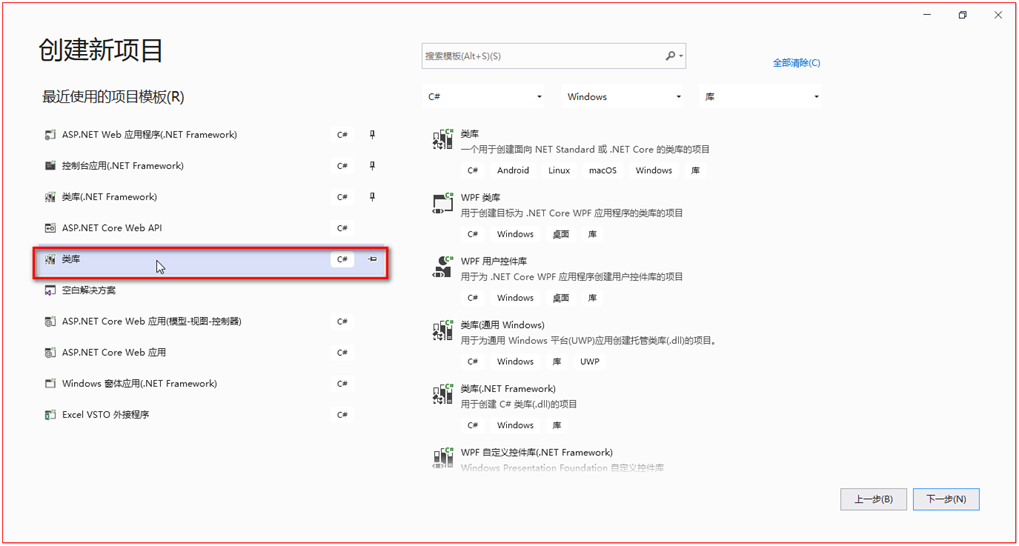Click the UWP tag under 类库(通用 Windows)
This screenshot has width=1019, height=546.
tap(590, 361)
